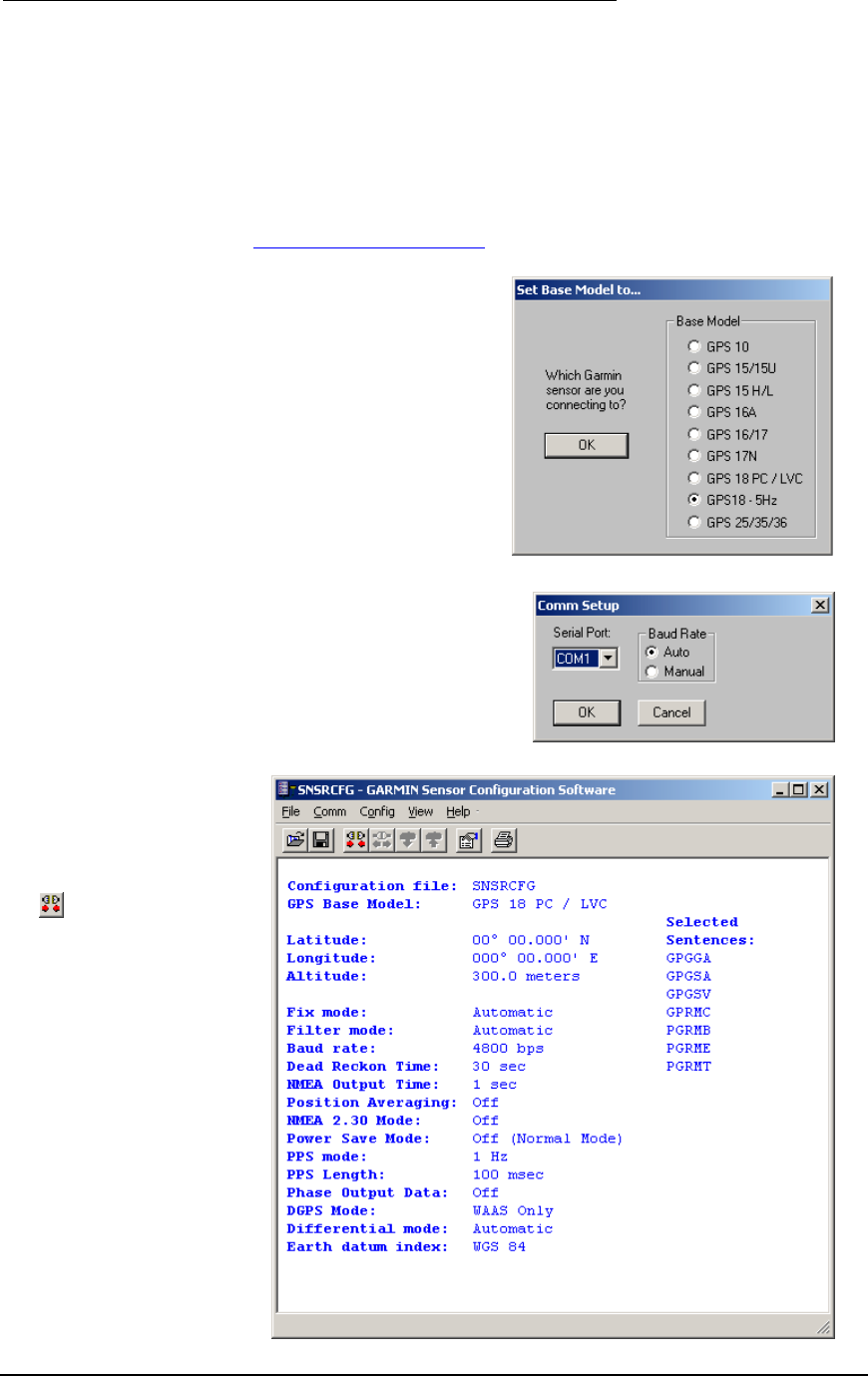
Task: Click the Save file toolbar icon
Action: coord(321,840)
